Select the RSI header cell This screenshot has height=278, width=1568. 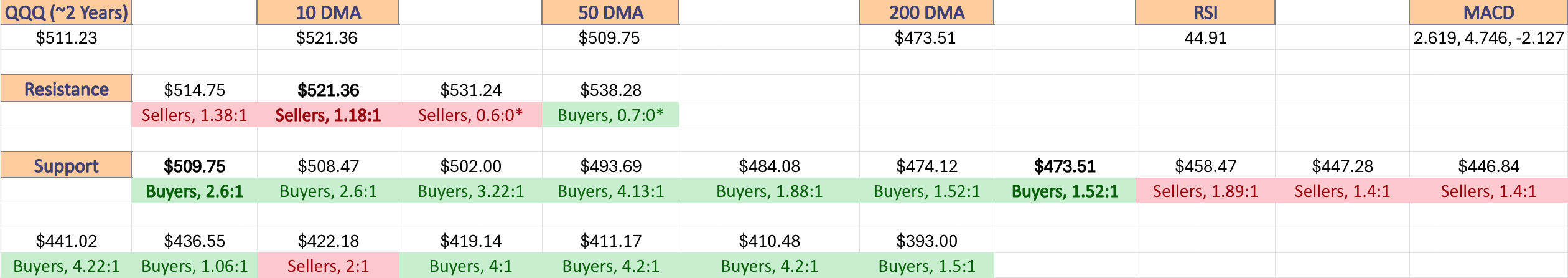tap(1205, 12)
